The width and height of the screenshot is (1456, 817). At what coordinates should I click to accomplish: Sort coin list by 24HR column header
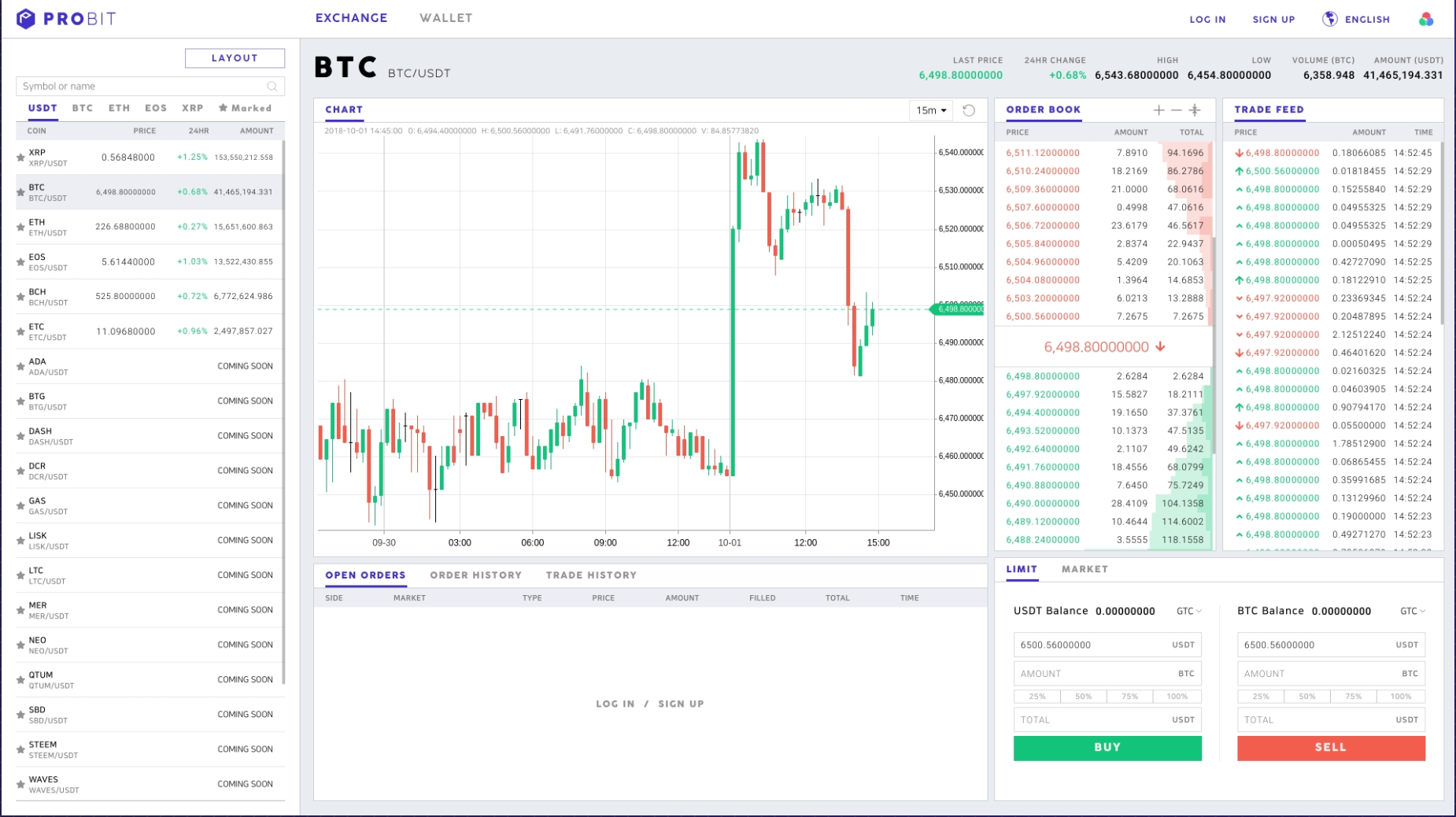click(198, 131)
